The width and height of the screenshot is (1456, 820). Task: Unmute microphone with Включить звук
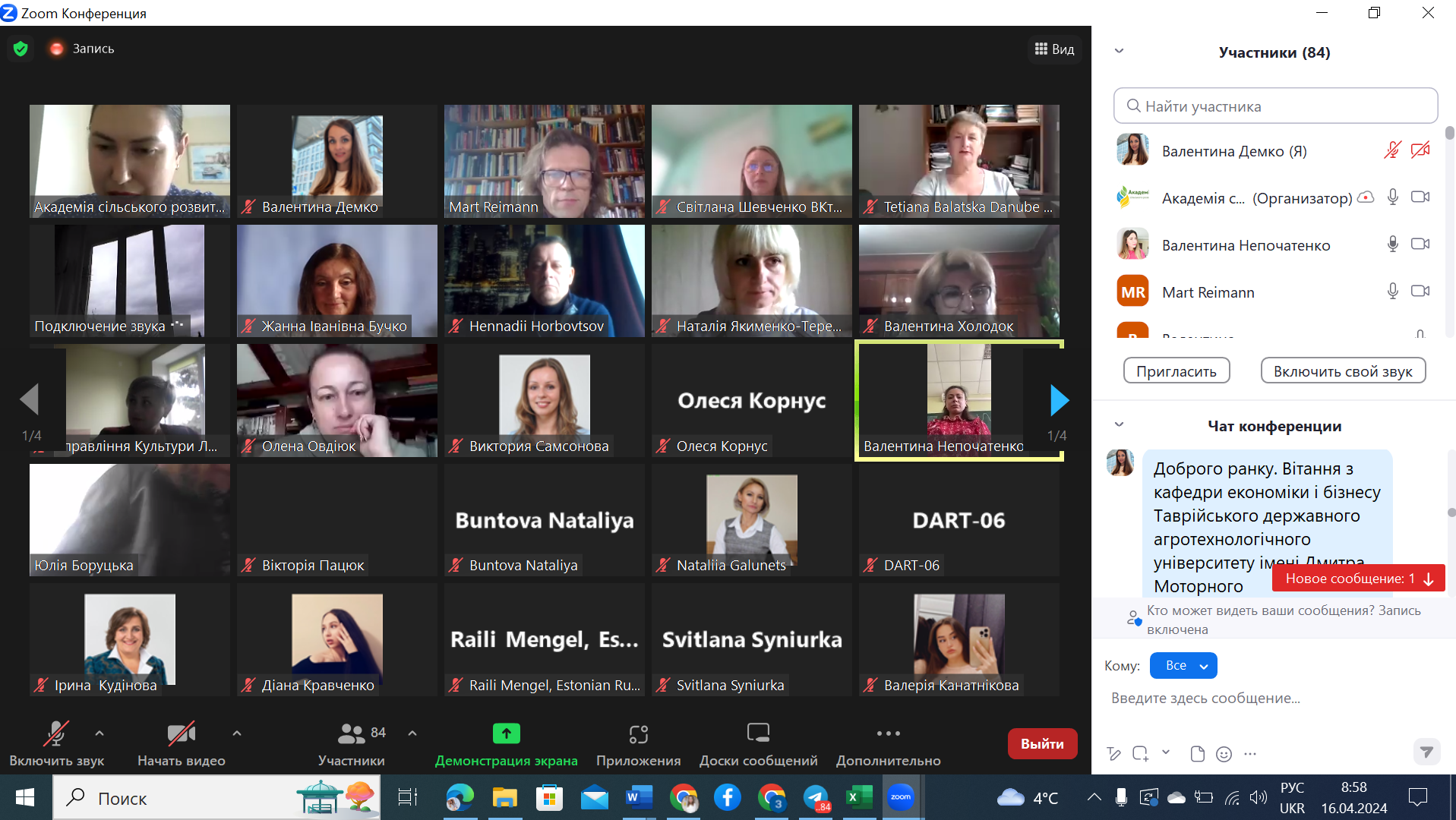coord(56,734)
